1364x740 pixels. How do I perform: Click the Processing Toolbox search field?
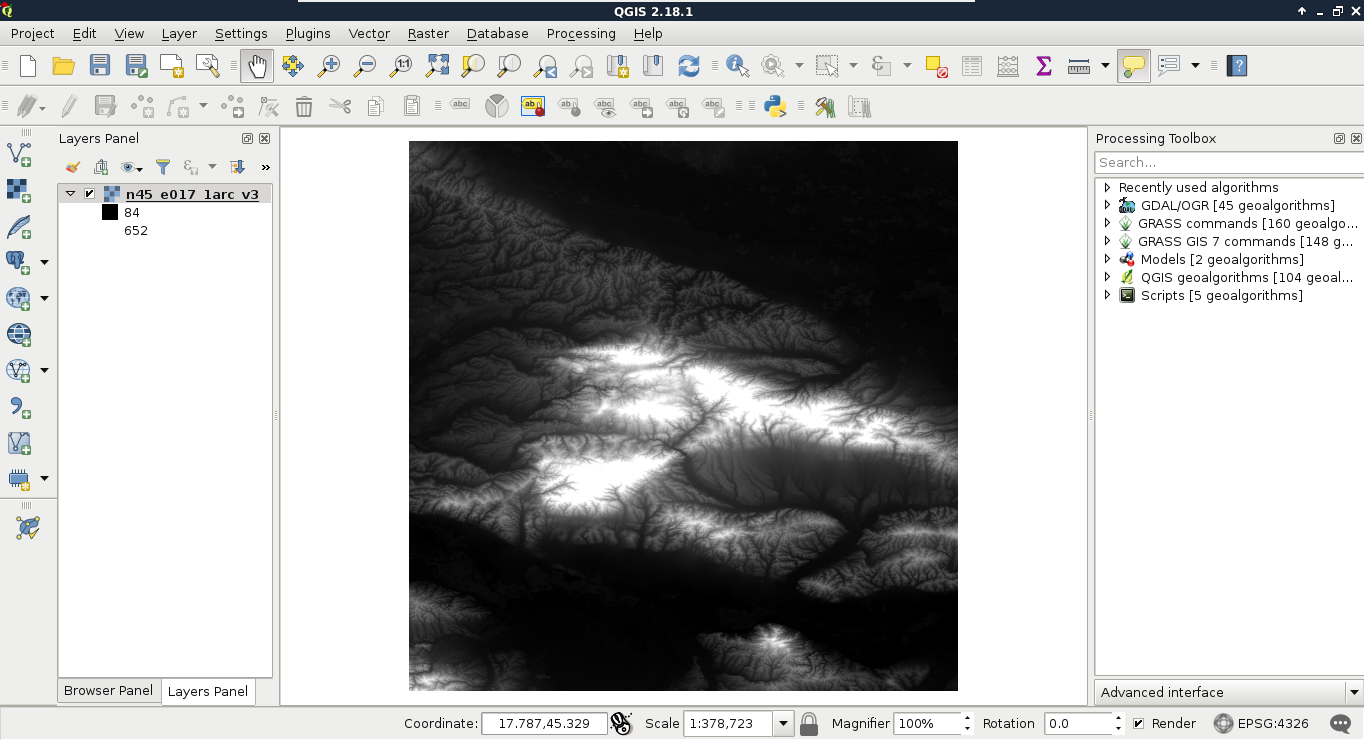click(1228, 162)
